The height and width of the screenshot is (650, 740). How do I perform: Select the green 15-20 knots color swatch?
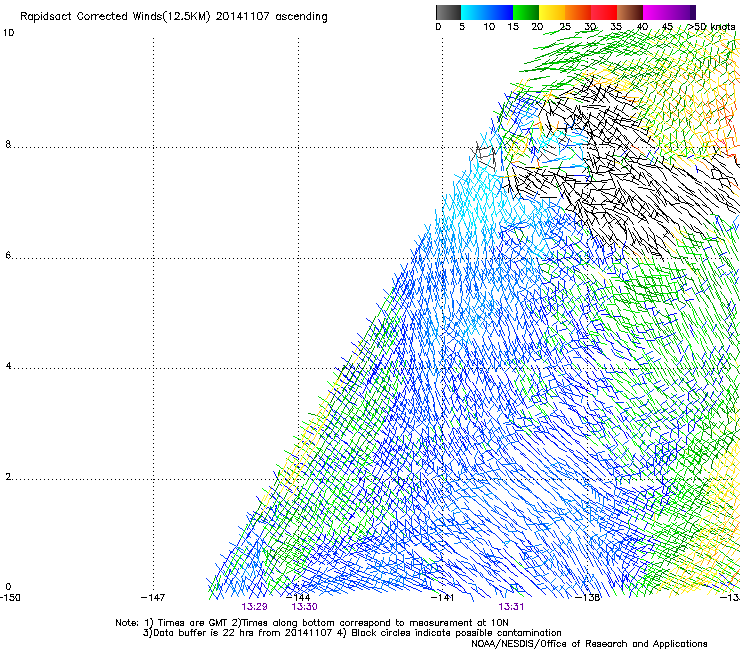point(526,12)
